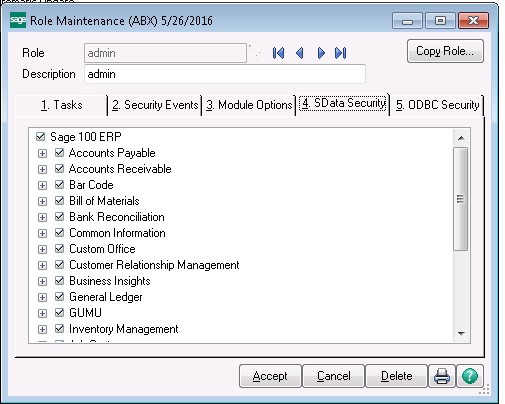
Task: Expand the Customer Relationship Management node
Action: point(42,265)
